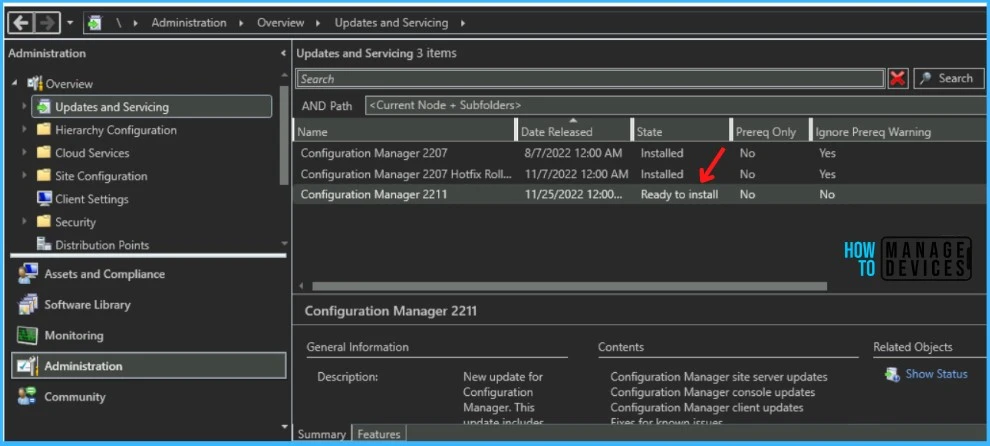Expand the Site Configuration folder
Viewport: 990px width, 446px height.
point(24,176)
